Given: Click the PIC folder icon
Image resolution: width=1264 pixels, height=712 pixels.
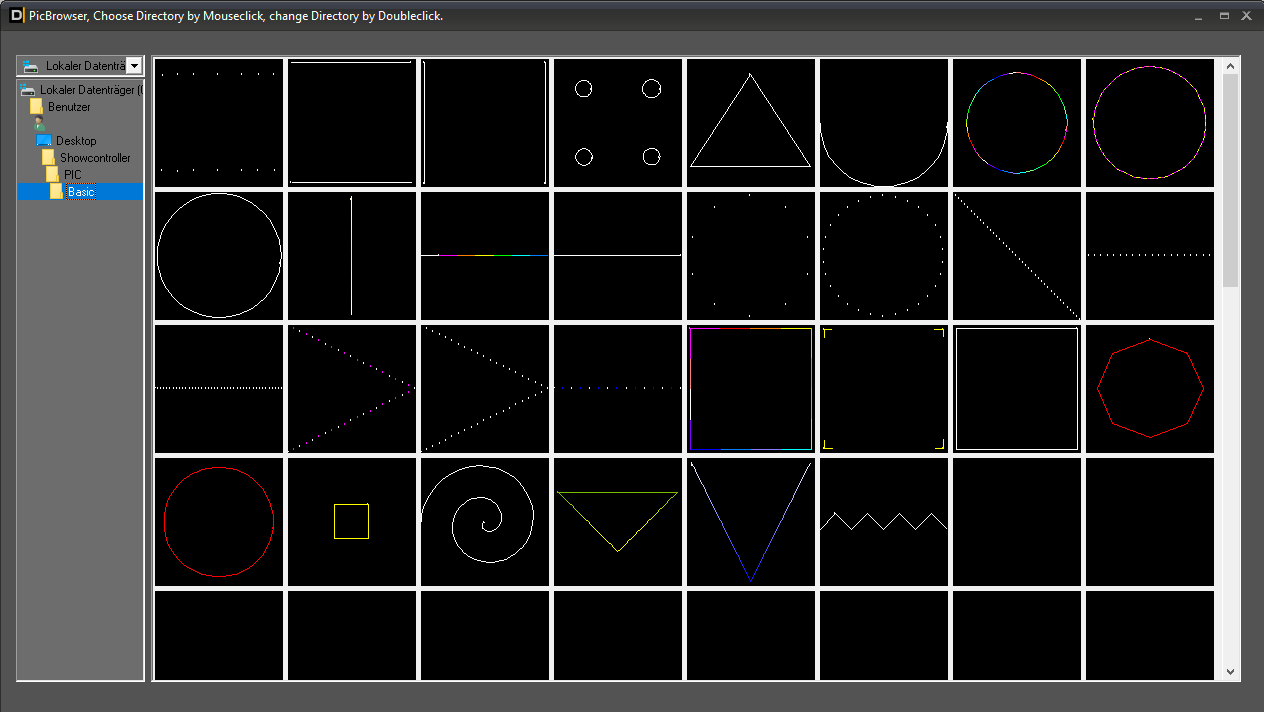Looking at the screenshot, I should (52, 174).
